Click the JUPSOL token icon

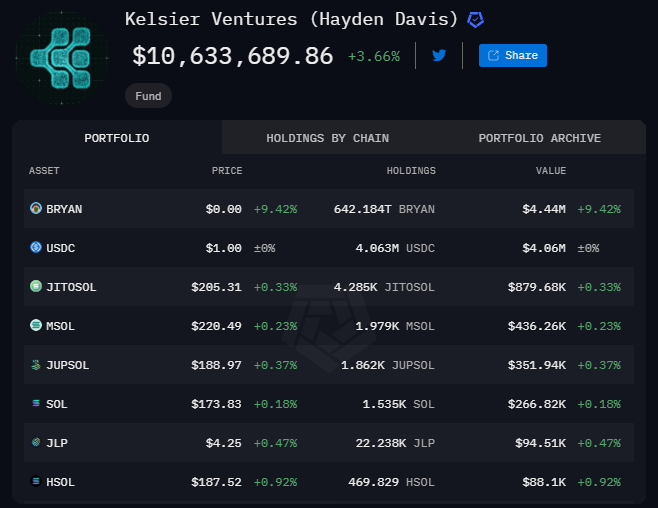point(36,365)
